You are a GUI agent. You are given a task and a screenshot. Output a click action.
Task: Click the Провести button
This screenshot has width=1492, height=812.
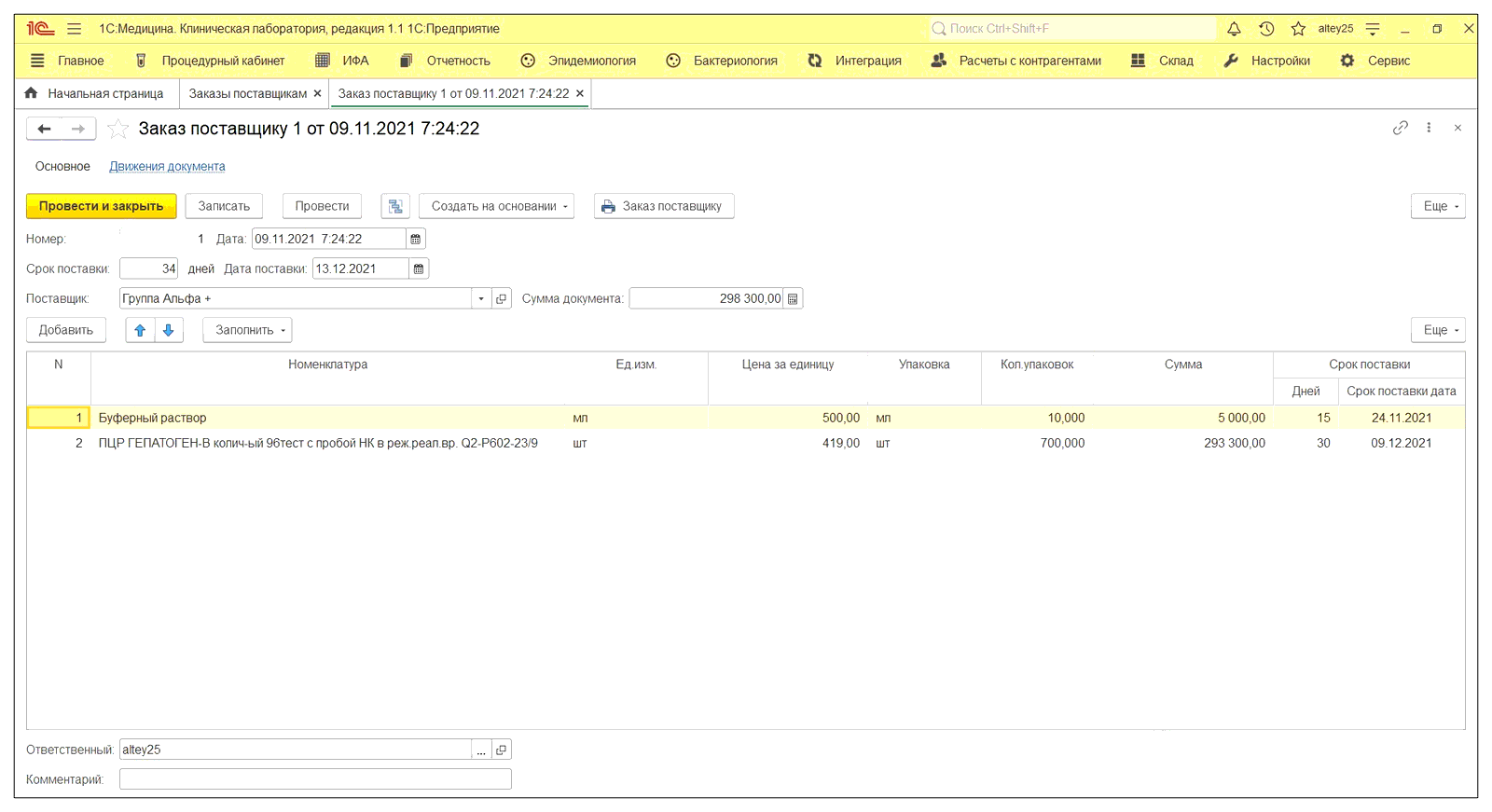322,206
